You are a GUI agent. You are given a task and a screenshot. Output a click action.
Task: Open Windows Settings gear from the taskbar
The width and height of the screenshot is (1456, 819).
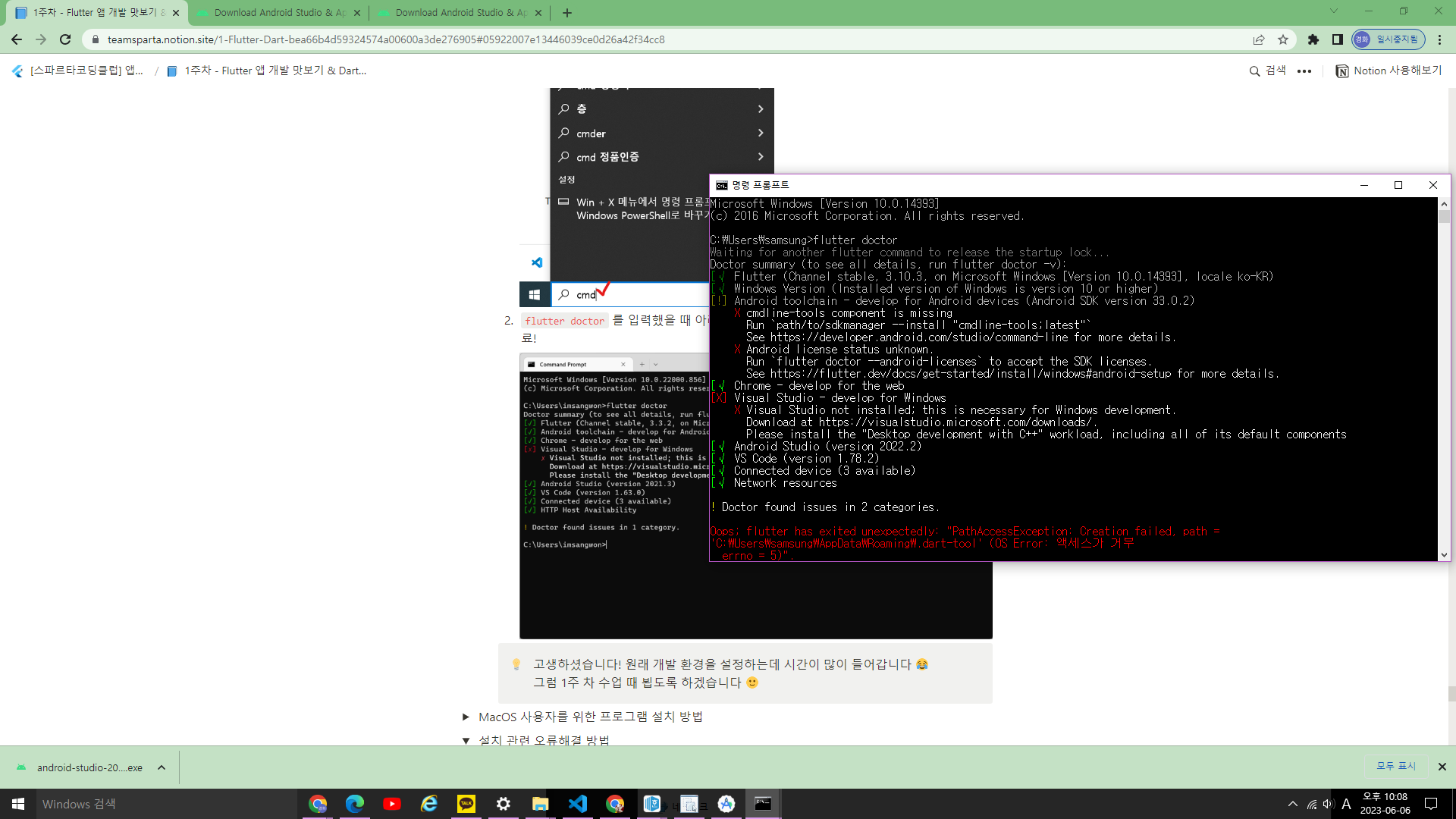point(504,804)
